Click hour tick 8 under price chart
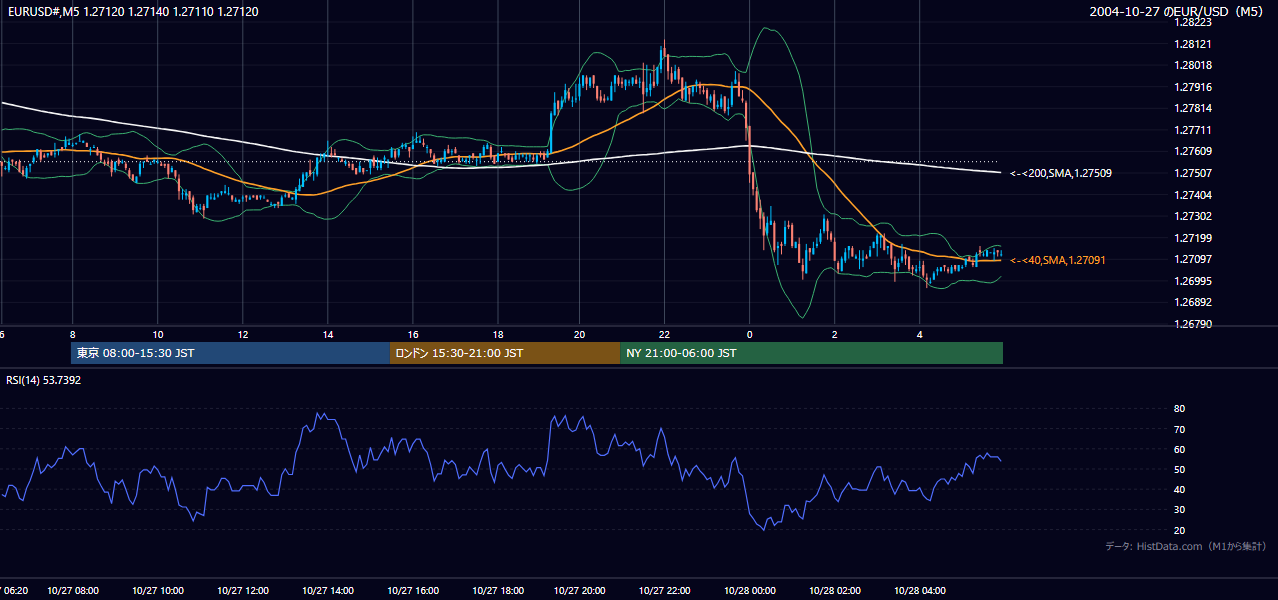This screenshot has height=600, width=1278. pyautogui.click(x=72, y=334)
